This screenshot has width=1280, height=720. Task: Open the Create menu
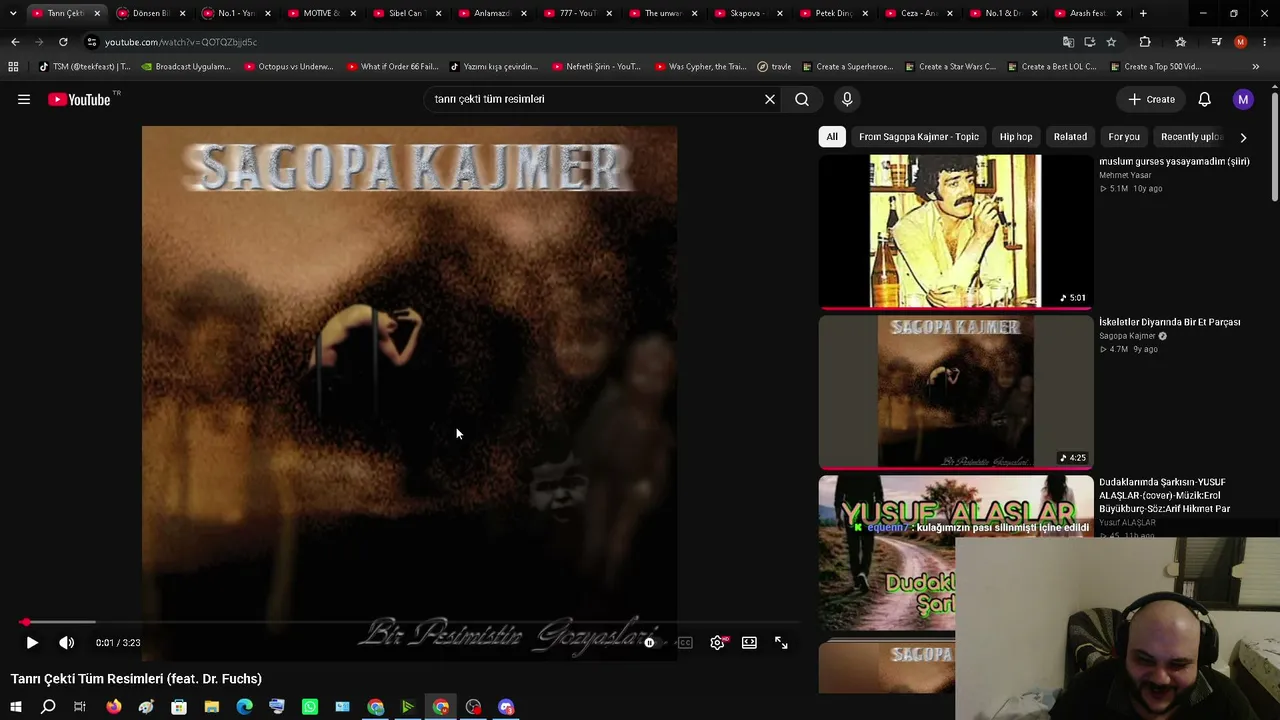pyautogui.click(x=1151, y=99)
